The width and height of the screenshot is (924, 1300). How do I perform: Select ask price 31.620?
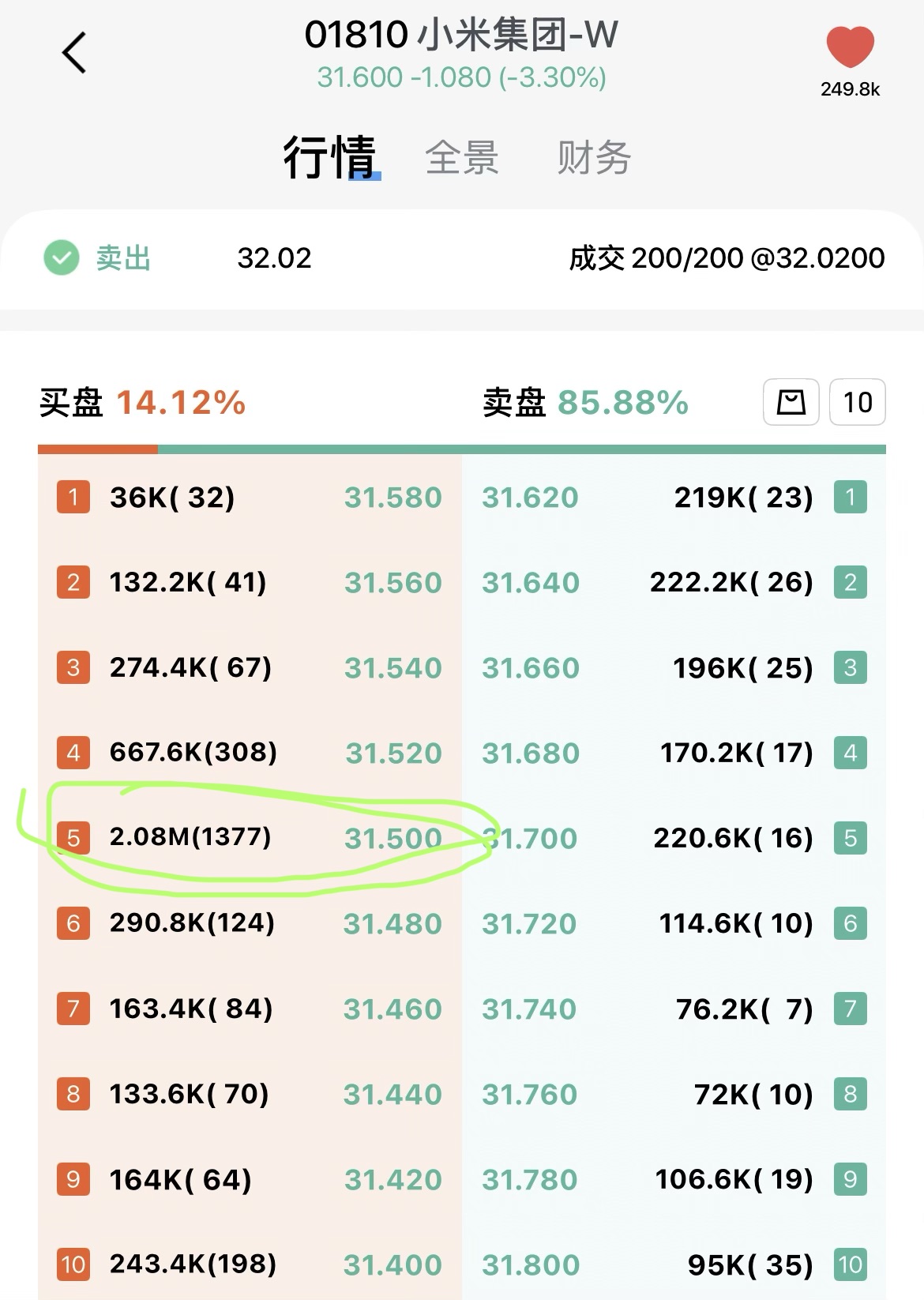pos(531,497)
